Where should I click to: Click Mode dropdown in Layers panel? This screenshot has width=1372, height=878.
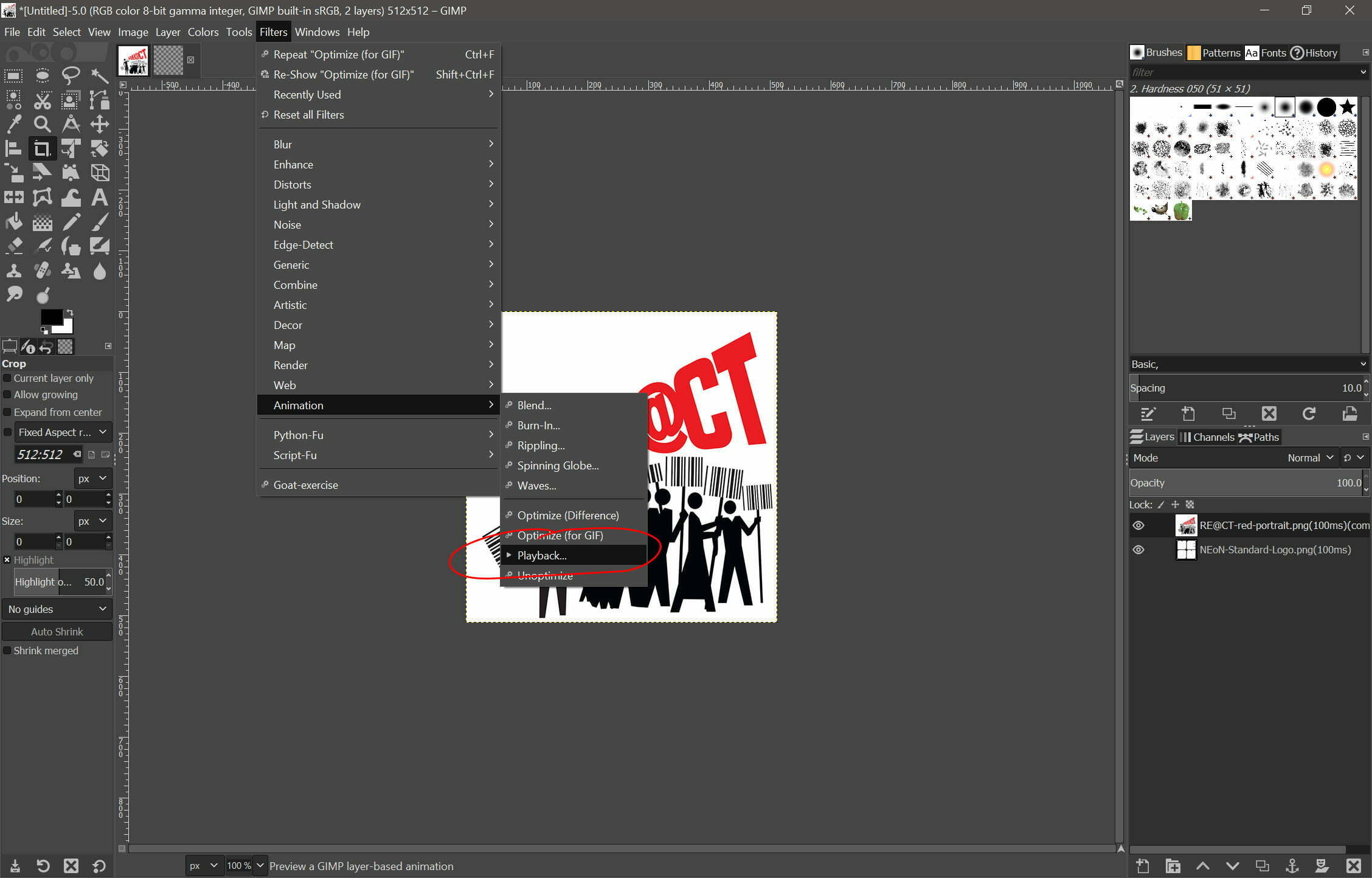pos(1307,457)
